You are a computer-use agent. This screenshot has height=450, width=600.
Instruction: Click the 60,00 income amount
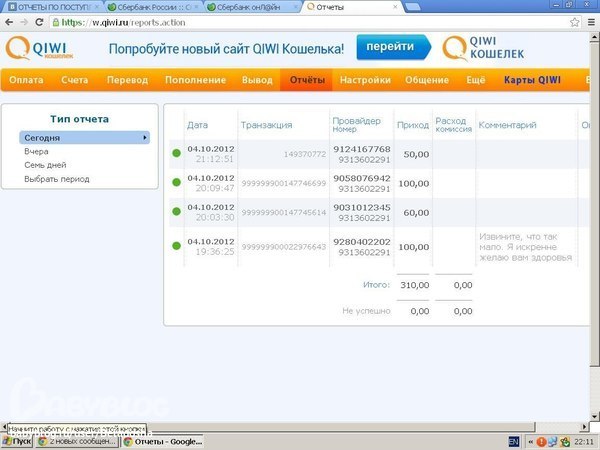416,212
